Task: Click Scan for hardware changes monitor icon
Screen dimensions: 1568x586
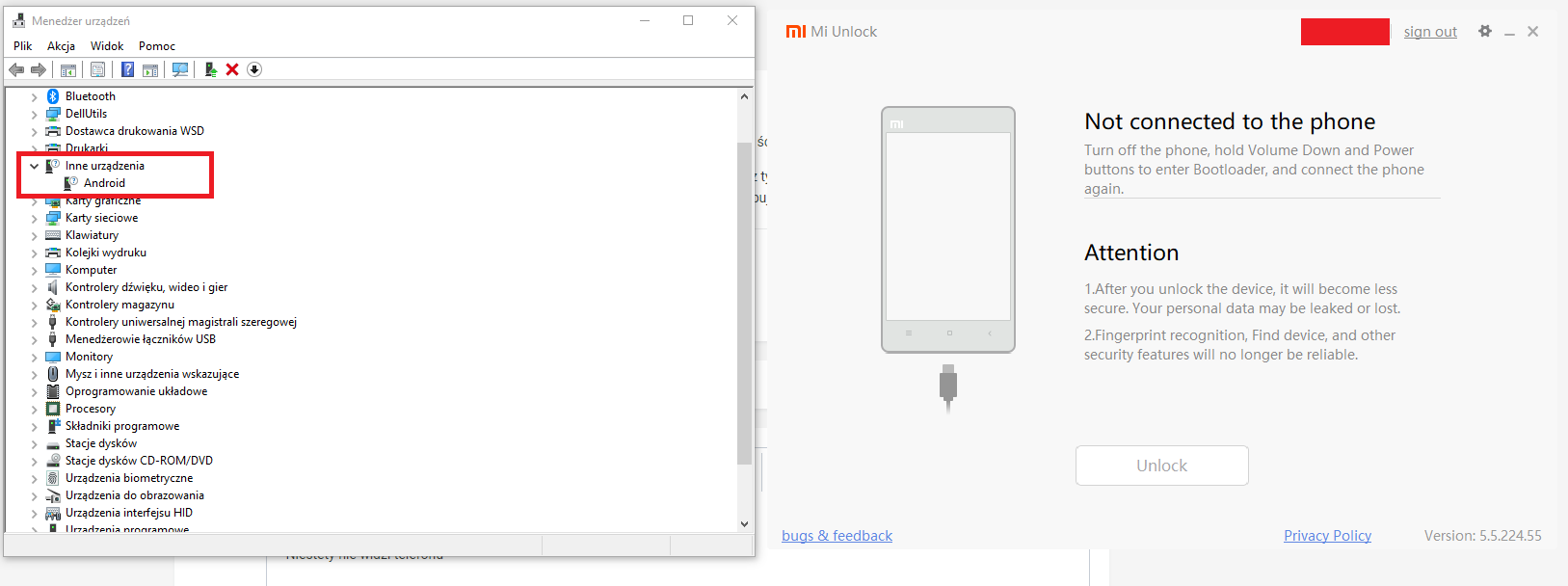Action: tap(180, 69)
